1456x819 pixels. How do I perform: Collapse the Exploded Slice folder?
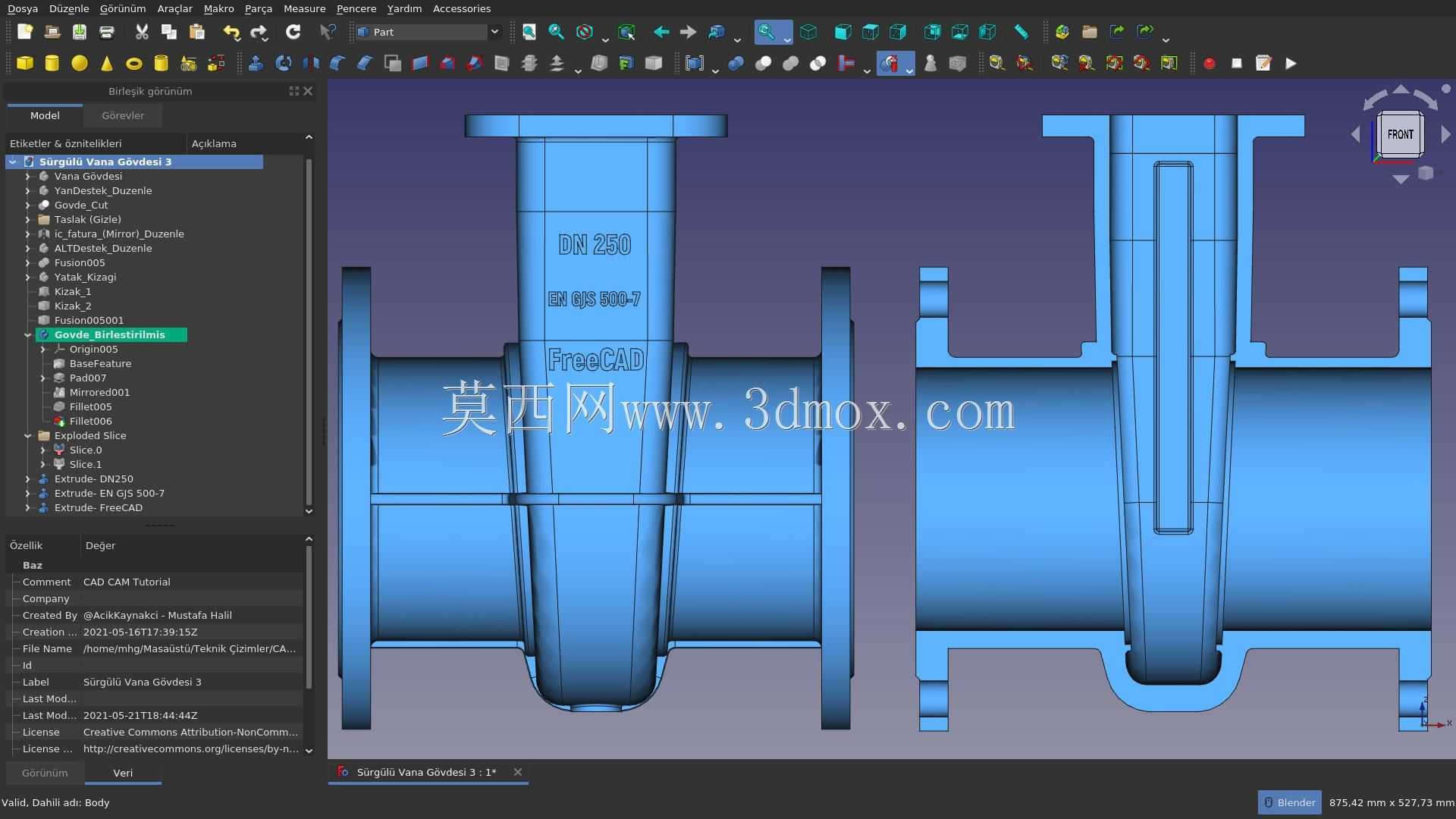pyautogui.click(x=28, y=435)
